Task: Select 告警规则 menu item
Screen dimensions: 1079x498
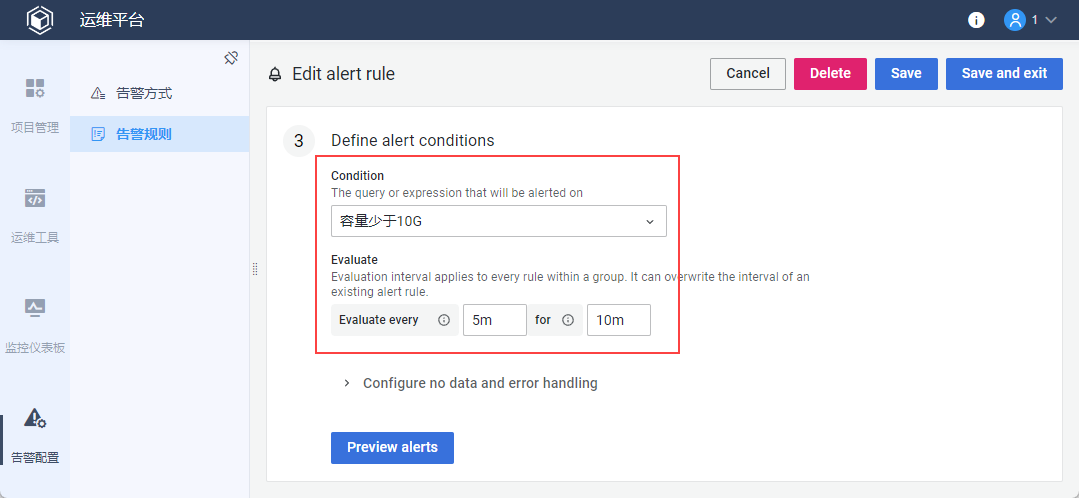Action: (x=144, y=133)
